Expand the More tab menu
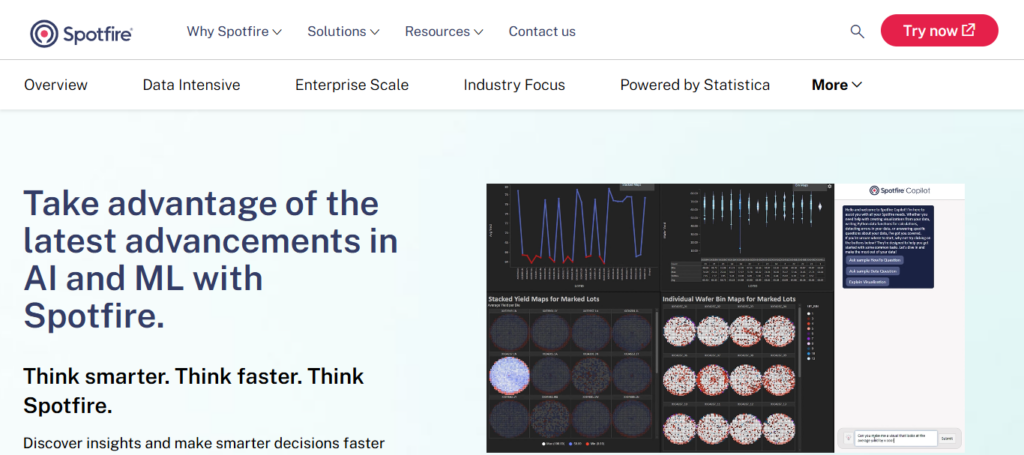Viewport: 1024px width, 455px height. [837, 85]
